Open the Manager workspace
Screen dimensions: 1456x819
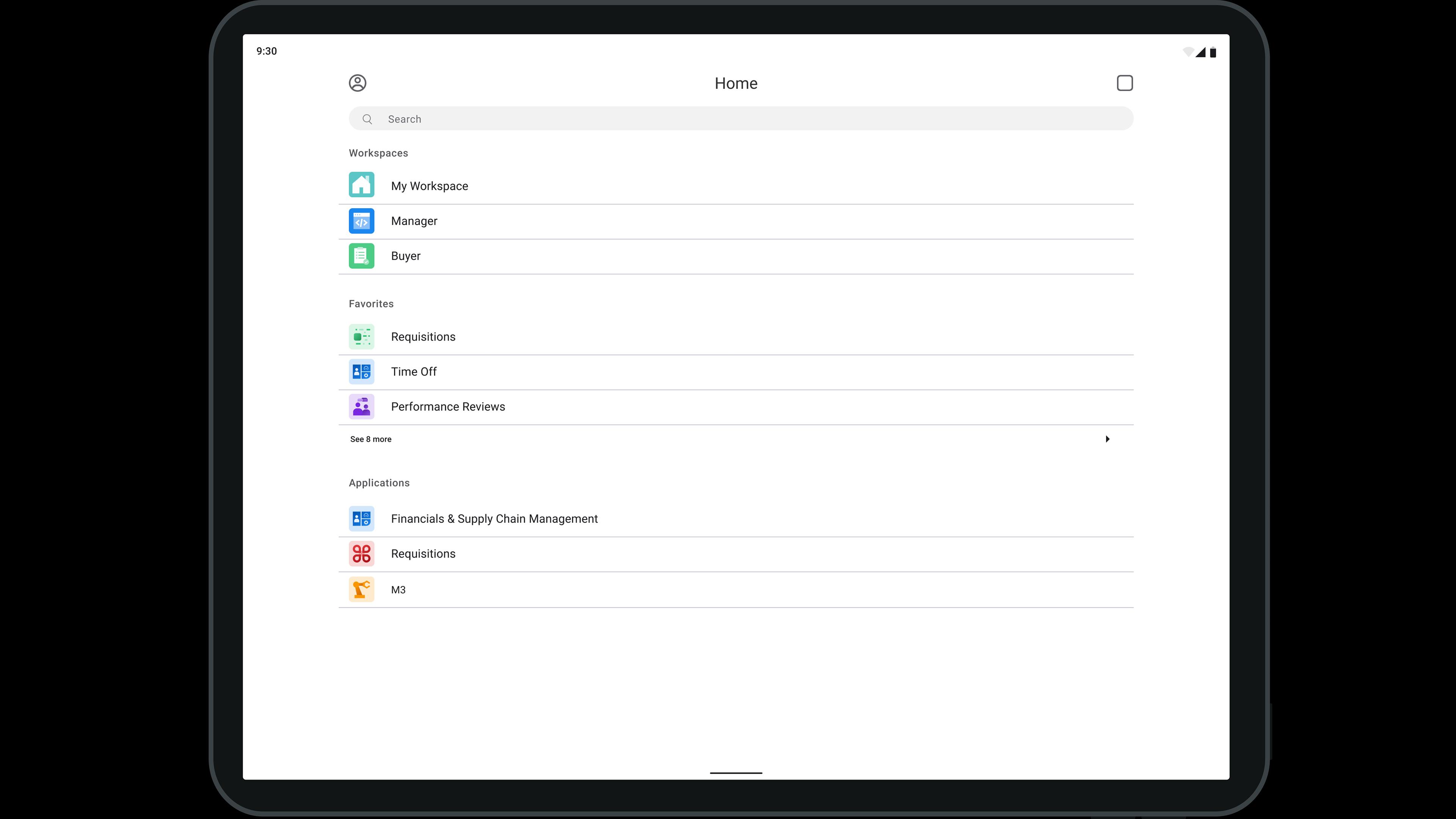pos(736,221)
